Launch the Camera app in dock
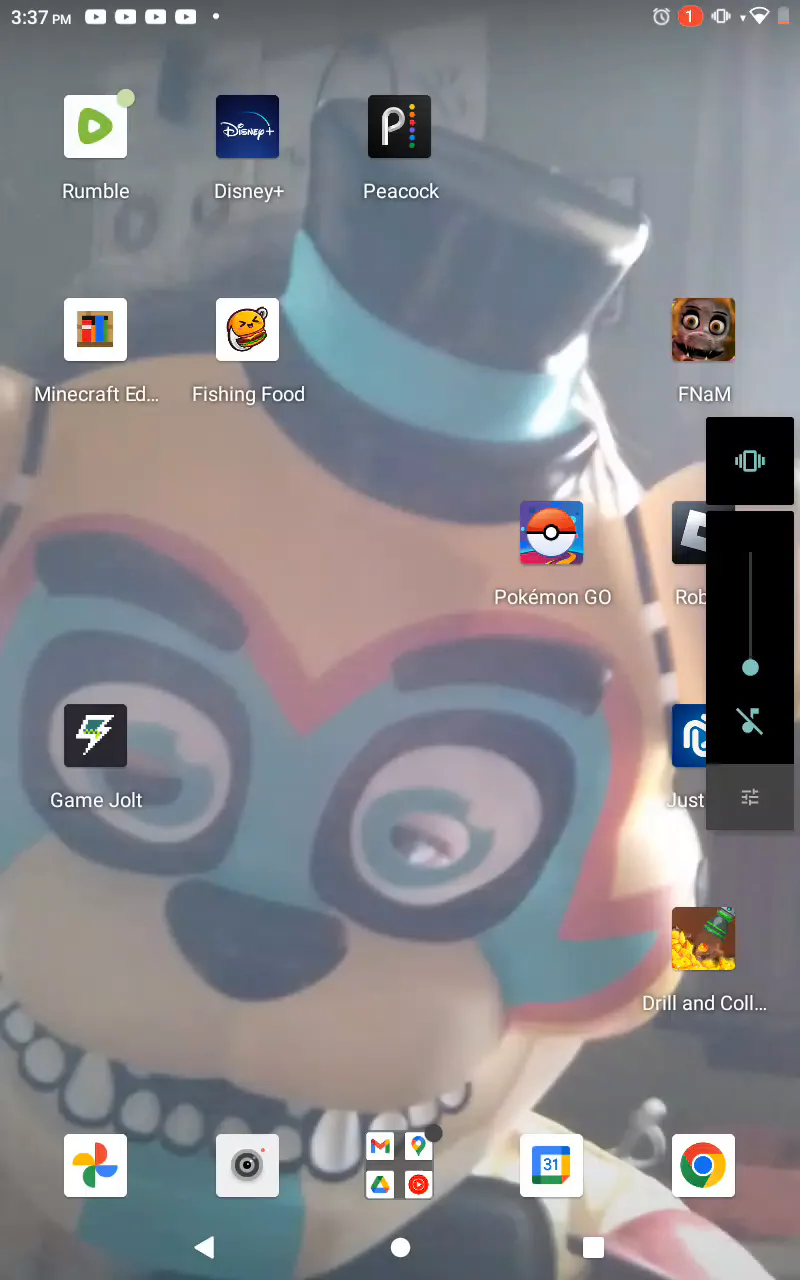 pyautogui.click(x=248, y=1166)
